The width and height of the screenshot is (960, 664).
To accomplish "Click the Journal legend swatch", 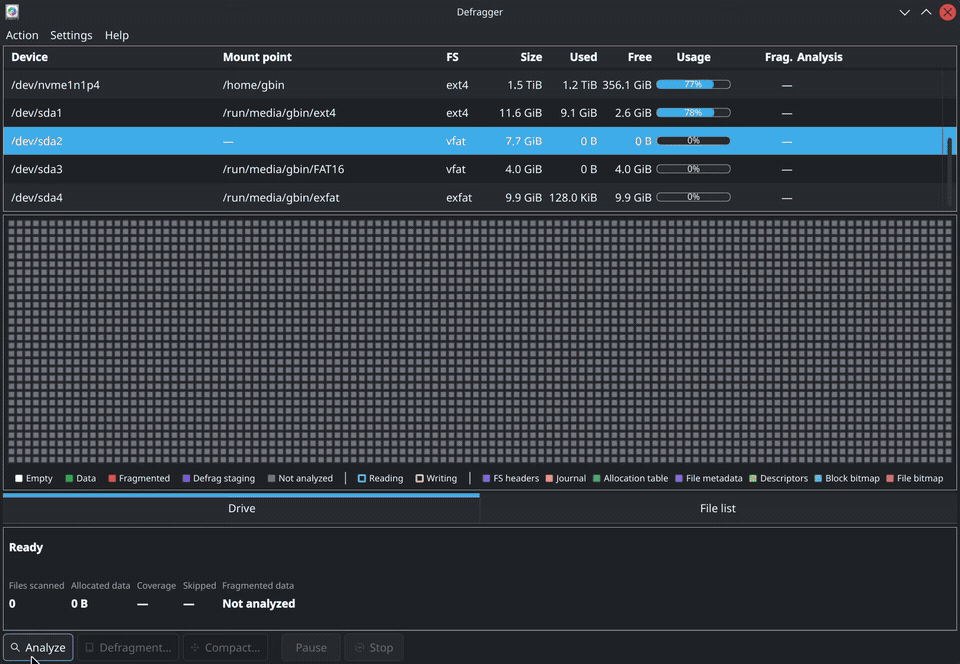I will [549, 479].
